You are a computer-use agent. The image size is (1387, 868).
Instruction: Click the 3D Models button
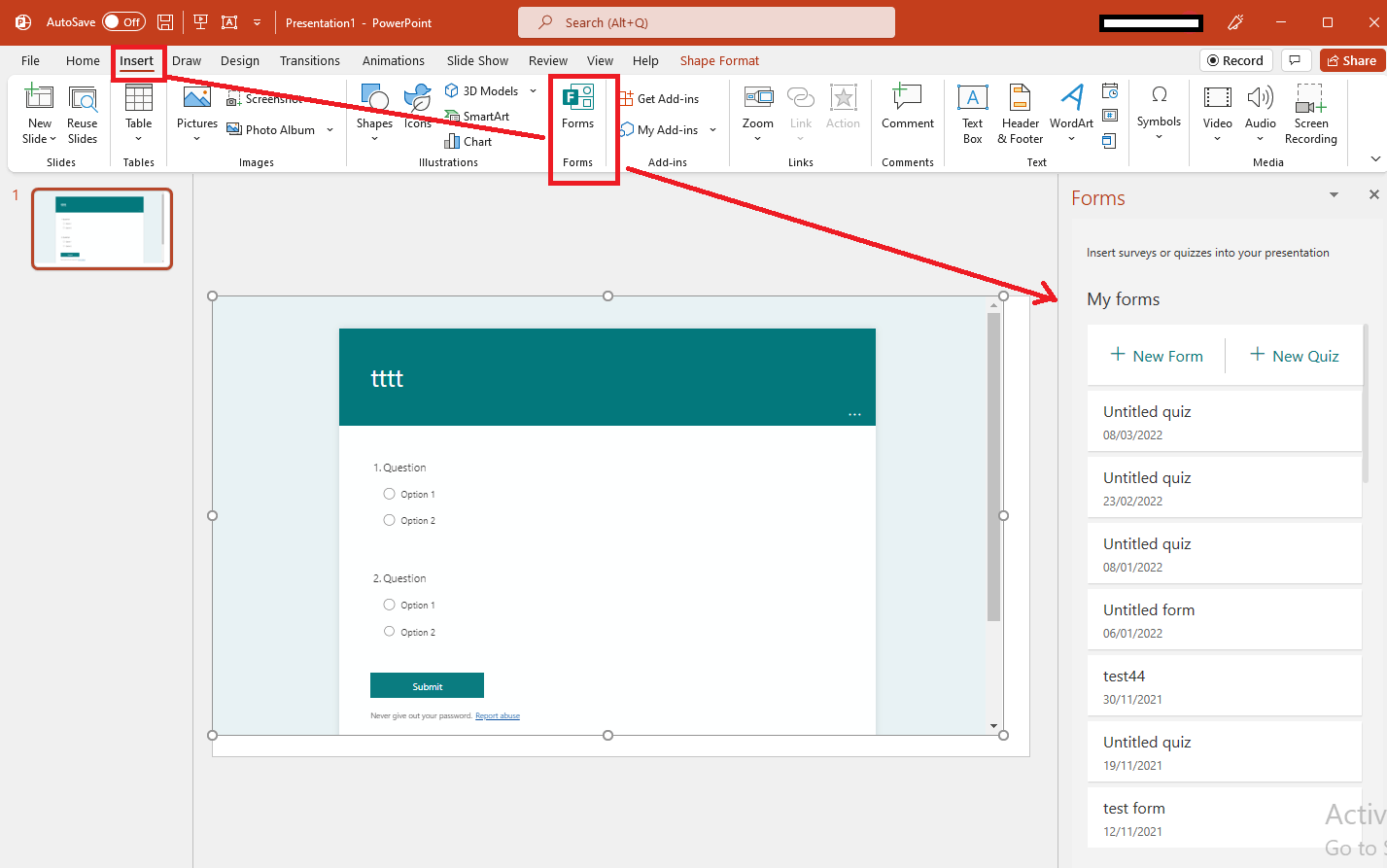[x=482, y=90]
